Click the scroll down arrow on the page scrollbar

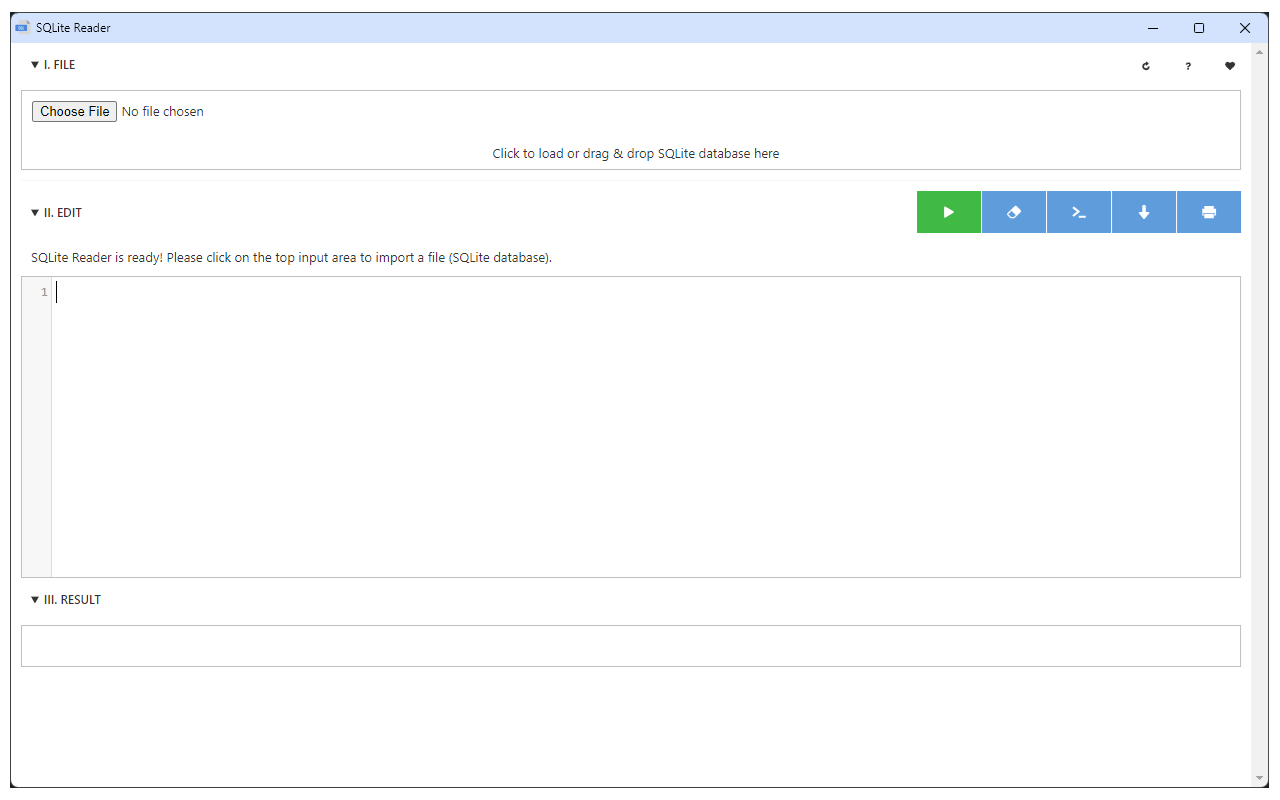pyautogui.click(x=1259, y=778)
